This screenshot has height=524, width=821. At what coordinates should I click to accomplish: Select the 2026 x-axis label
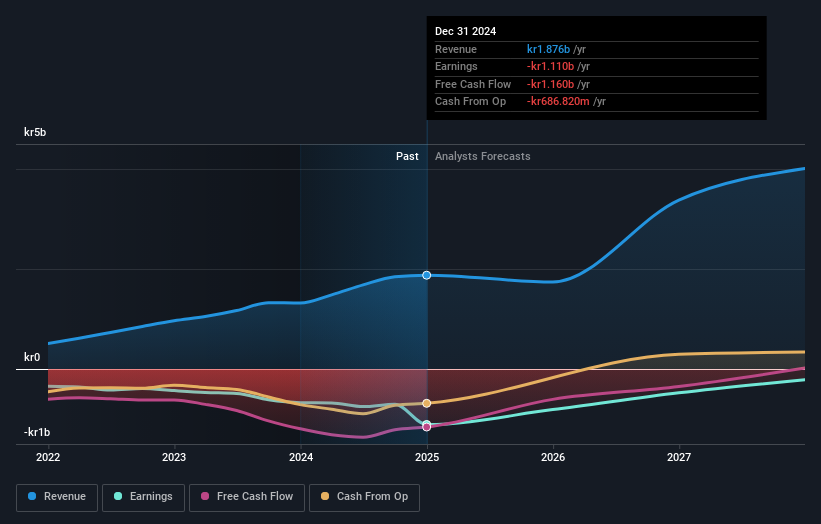coord(553,457)
